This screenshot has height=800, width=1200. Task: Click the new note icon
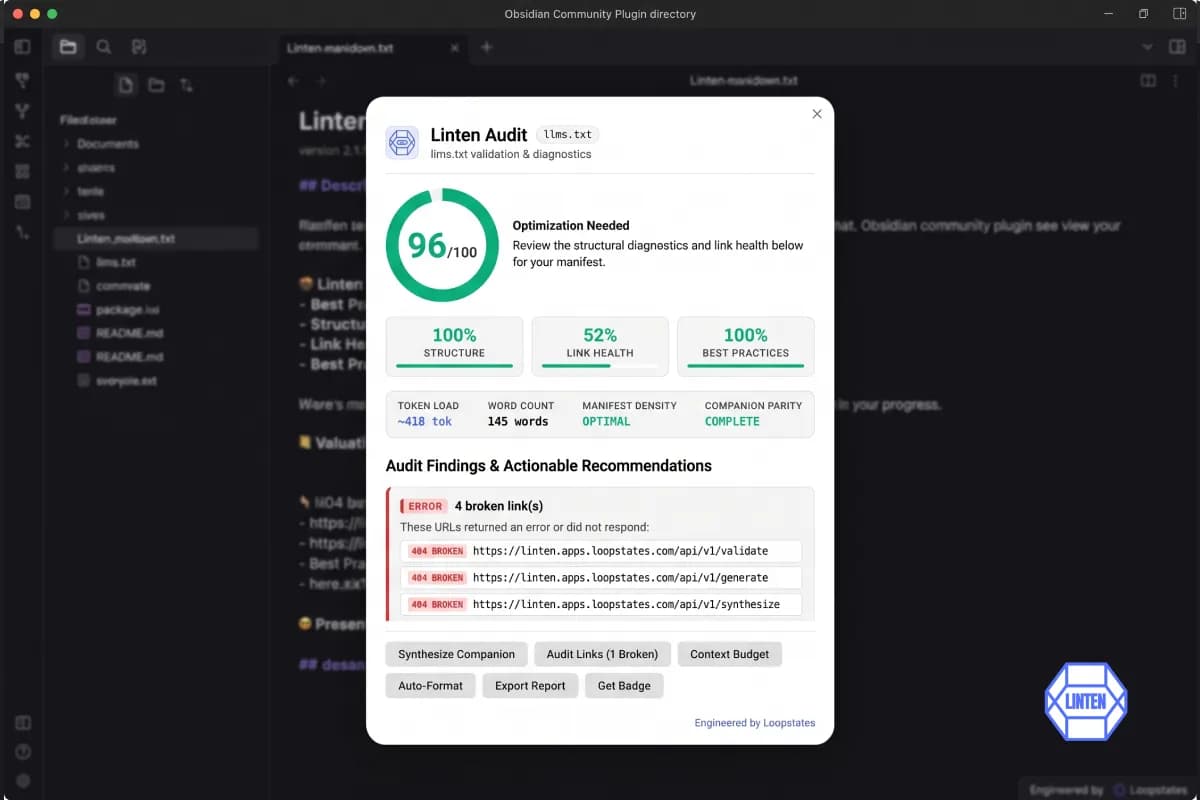126,85
